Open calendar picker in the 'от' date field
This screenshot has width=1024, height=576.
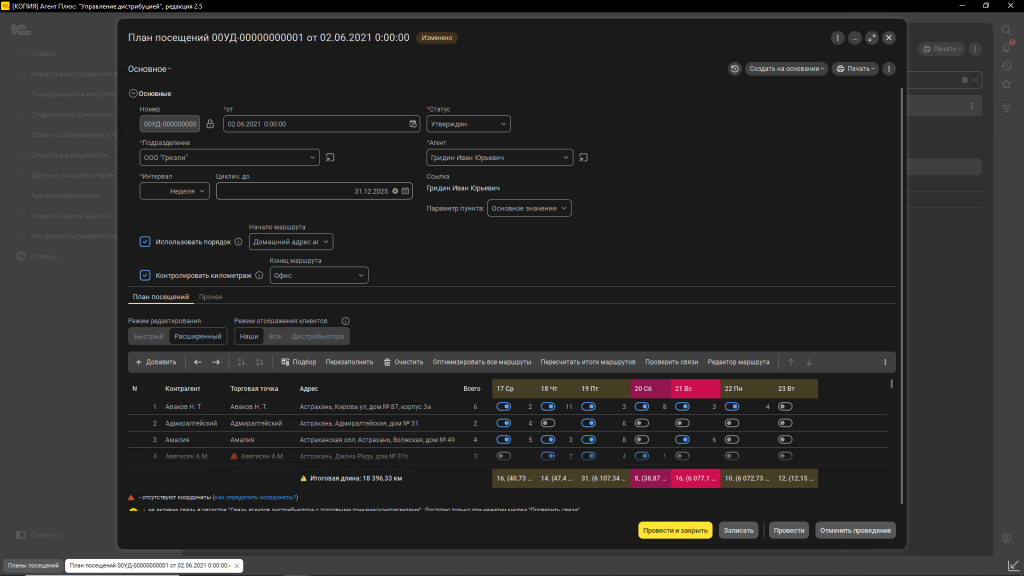(x=413, y=124)
